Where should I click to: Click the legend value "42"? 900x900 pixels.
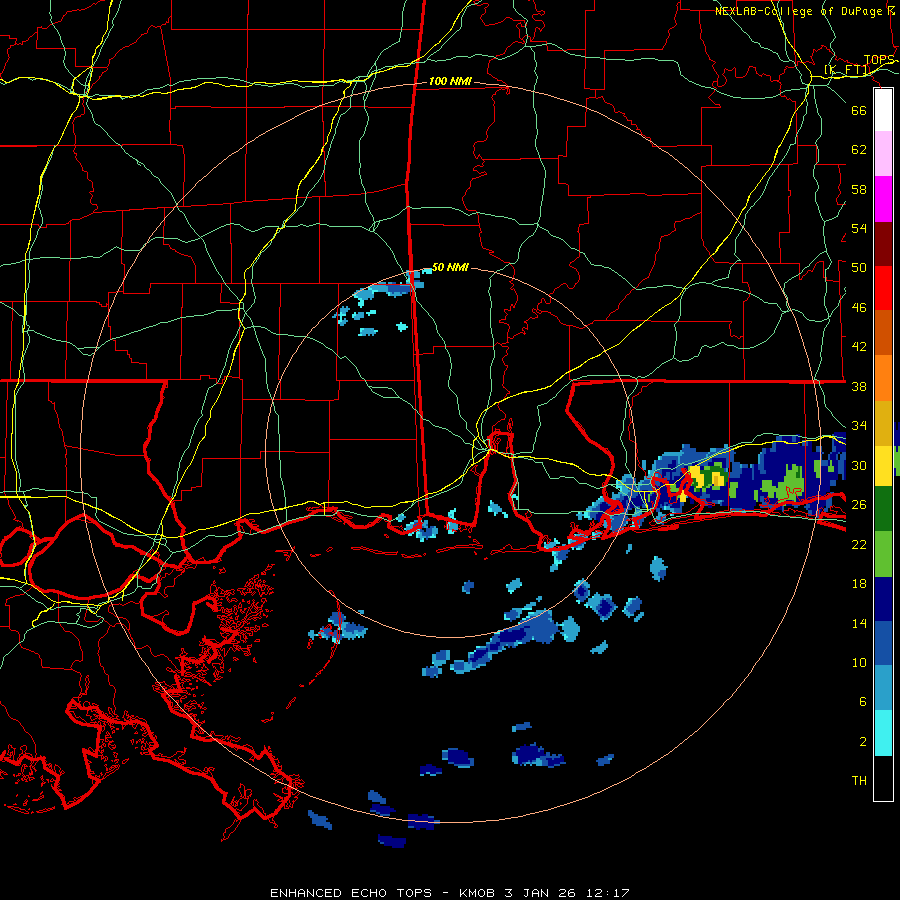(x=859, y=347)
